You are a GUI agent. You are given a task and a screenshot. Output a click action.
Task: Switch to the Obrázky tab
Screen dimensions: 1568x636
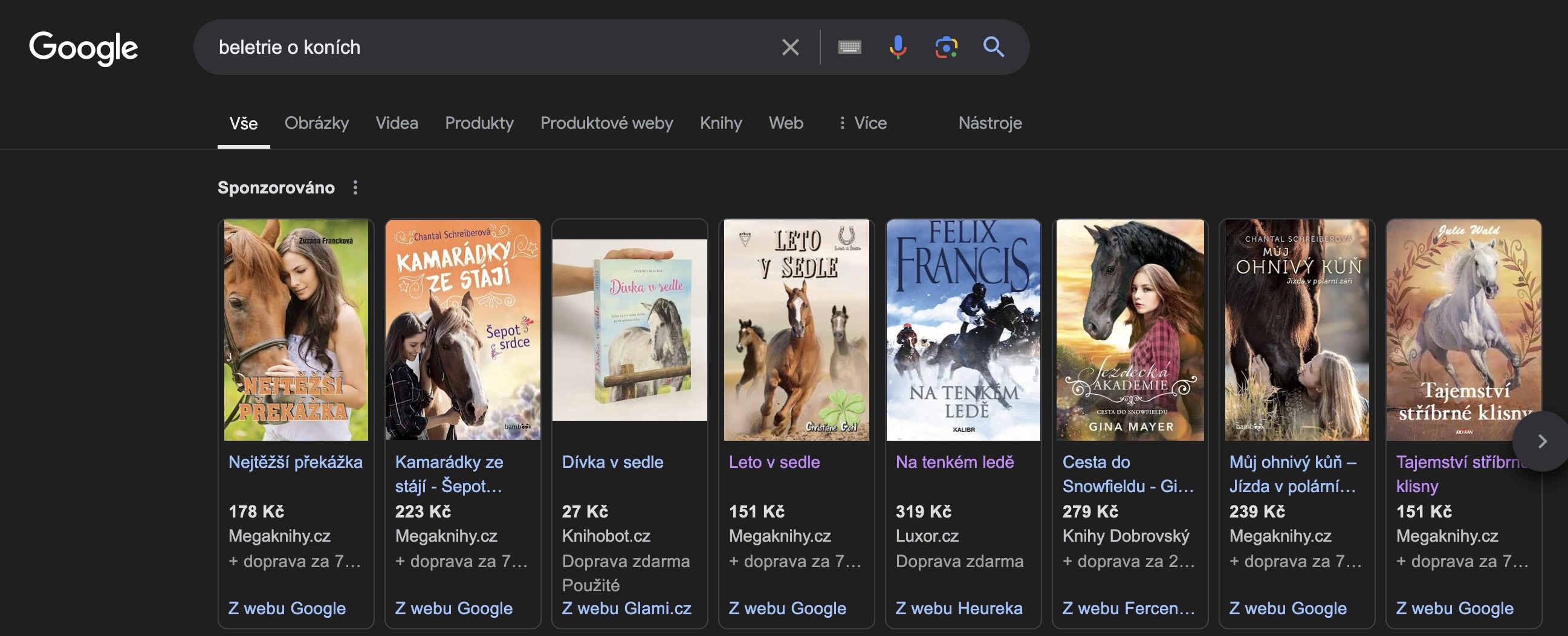pos(317,123)
